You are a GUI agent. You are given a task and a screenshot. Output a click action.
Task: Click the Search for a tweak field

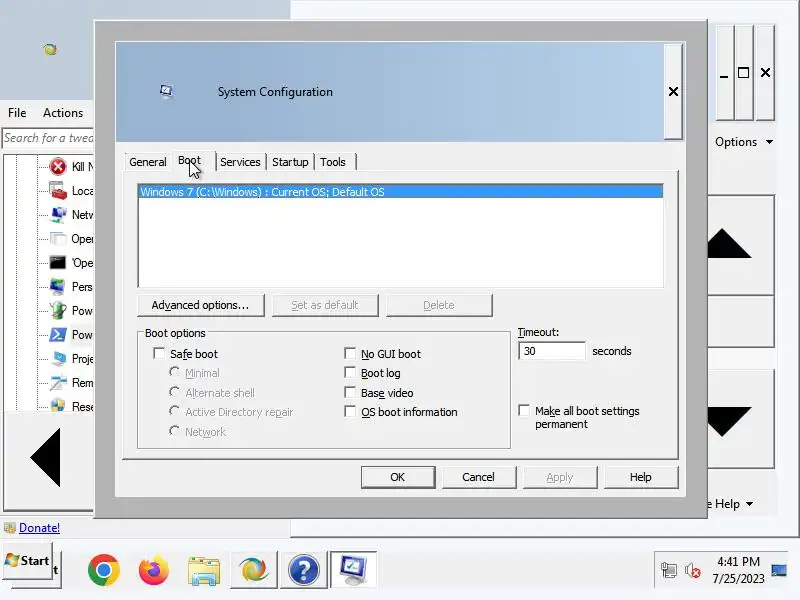[x=48, y=138]
